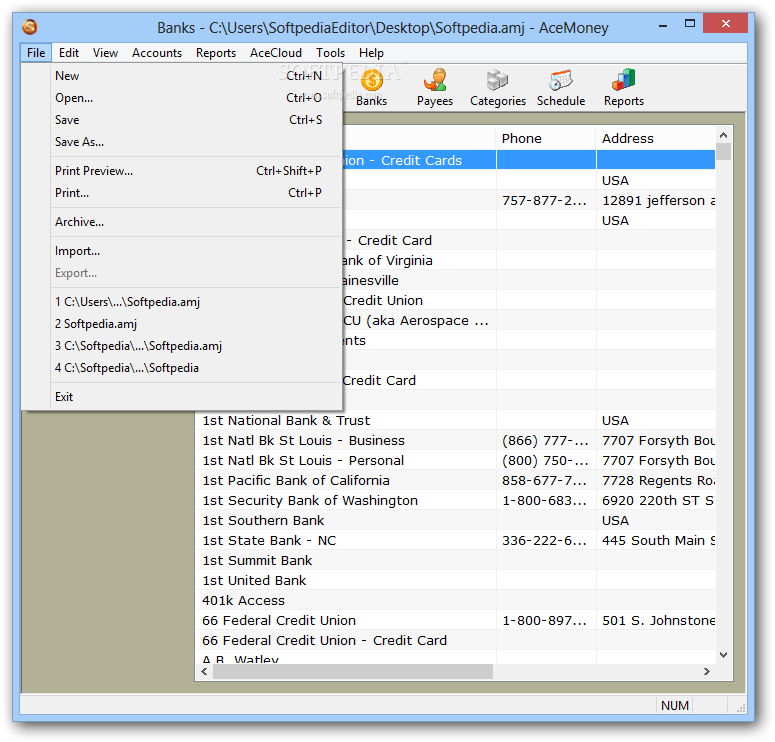Select 1st Southern Bank row
775x742 pixels.
tap(455, 521)
